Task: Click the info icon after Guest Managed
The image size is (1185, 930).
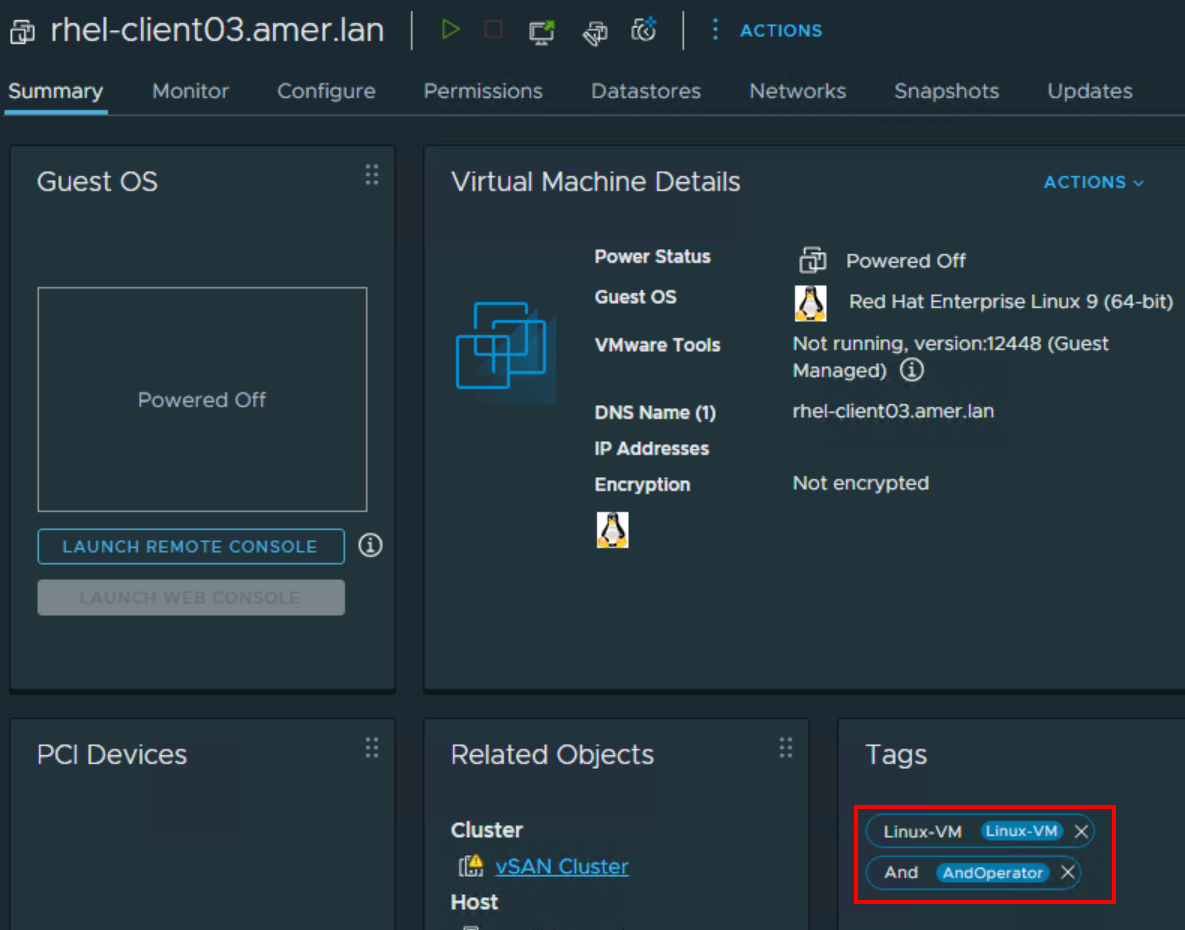Action: point(910,370)
